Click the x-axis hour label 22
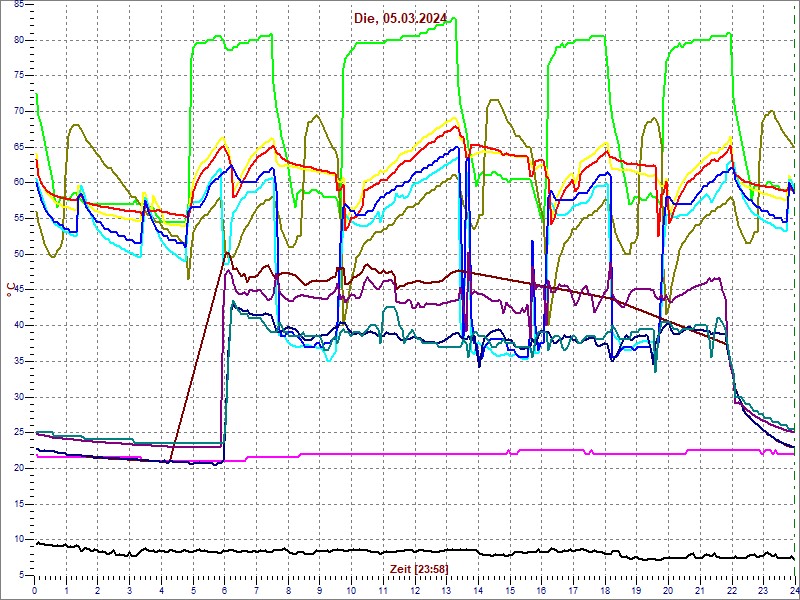This screenshot has height=600, width=800. point(732,589)
